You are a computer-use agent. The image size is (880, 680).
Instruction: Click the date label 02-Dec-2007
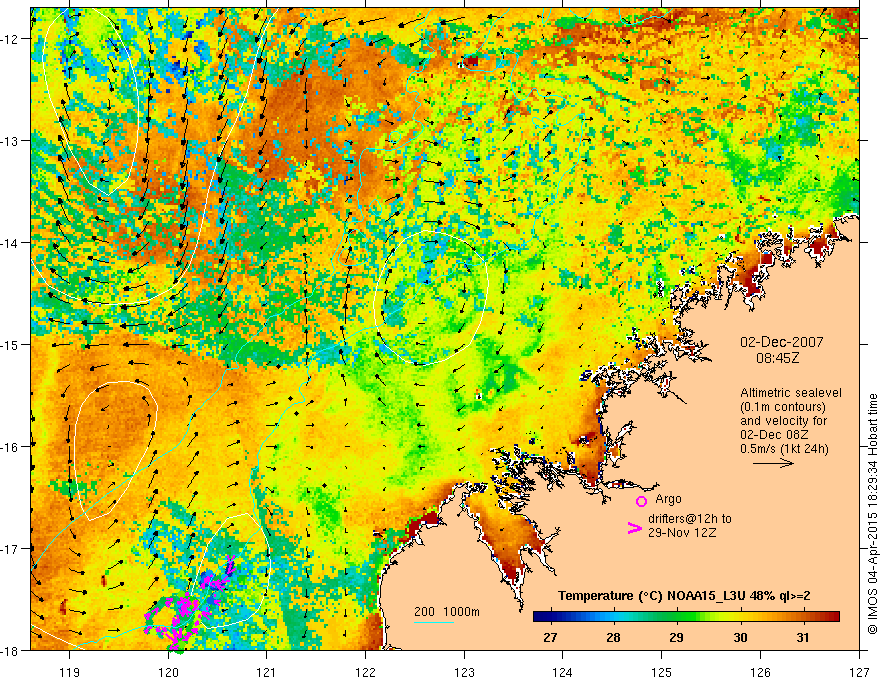coord(782,342)
